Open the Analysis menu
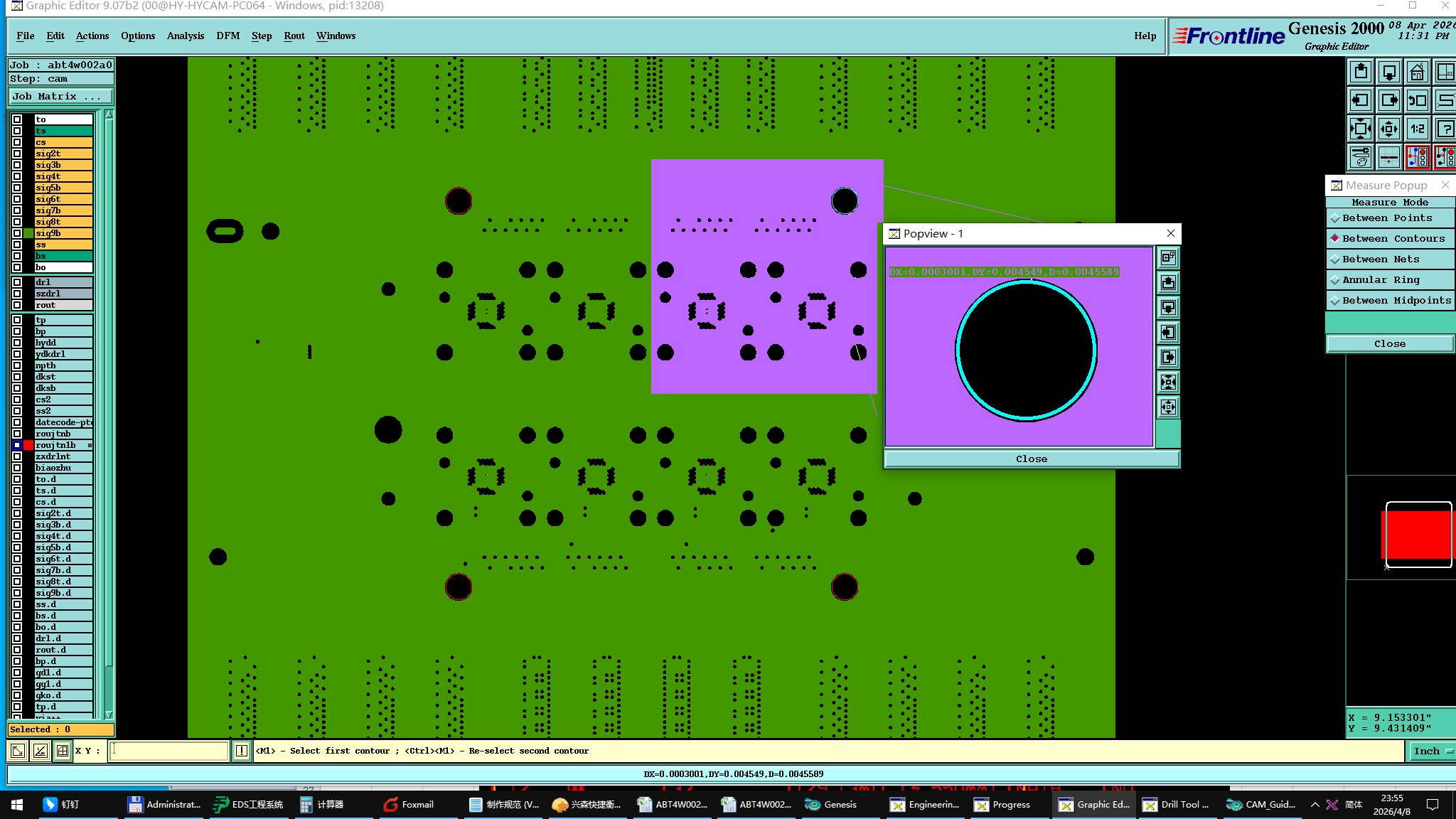Viewport: 1456px width, 819px height. click(185, 36)
